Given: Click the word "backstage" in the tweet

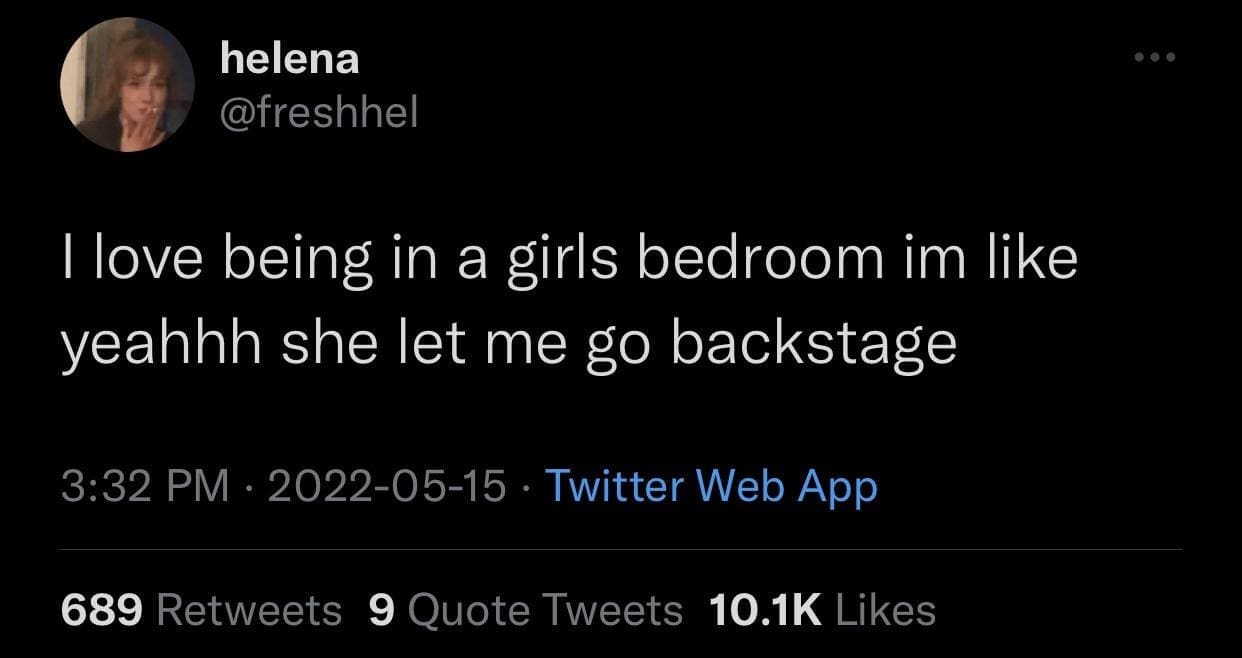Looking at the screenshot, I should point(813,345).
